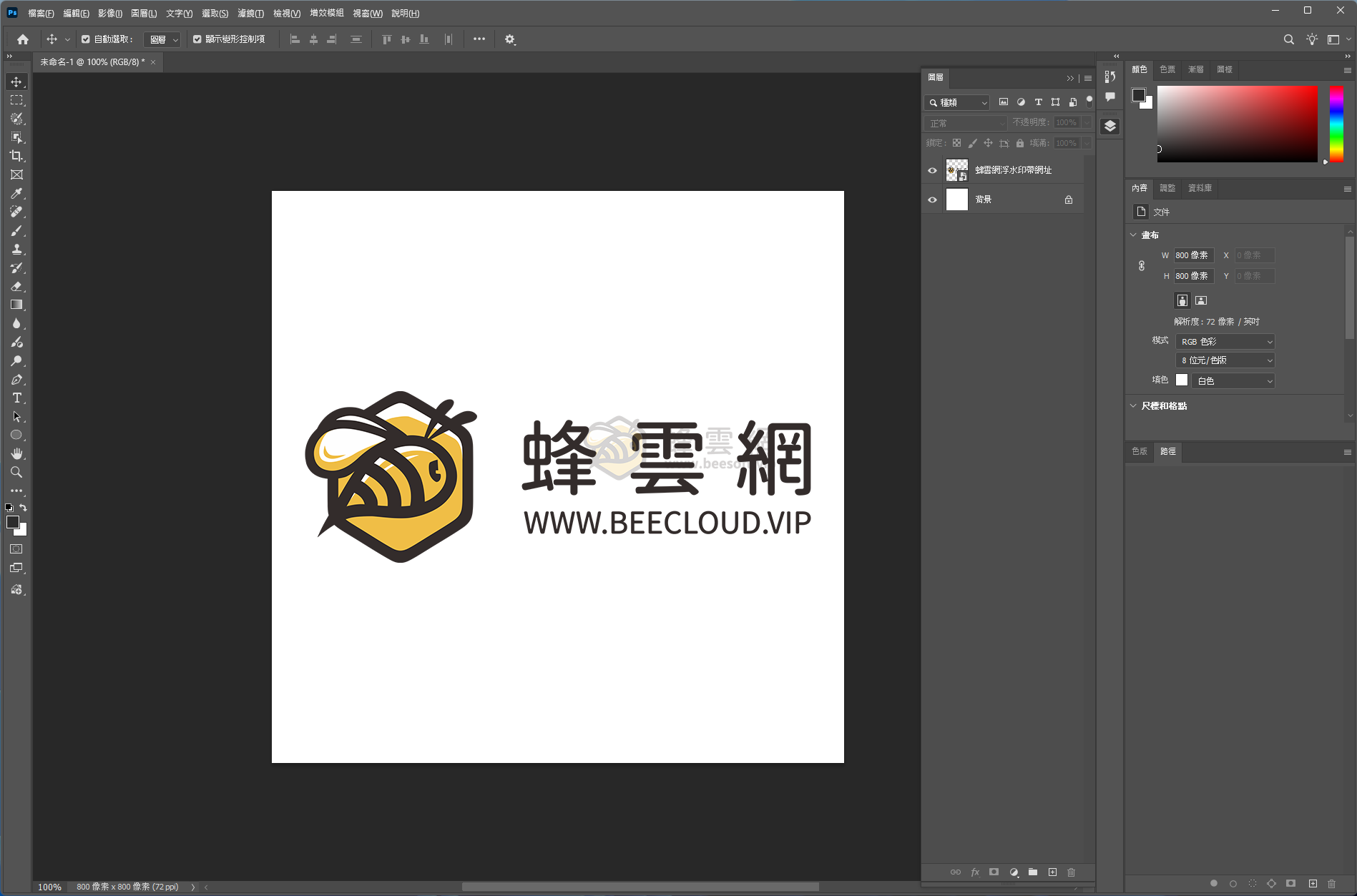
Task: Open the workspace switcher dropdown
Action: (x=1338, y=39)
